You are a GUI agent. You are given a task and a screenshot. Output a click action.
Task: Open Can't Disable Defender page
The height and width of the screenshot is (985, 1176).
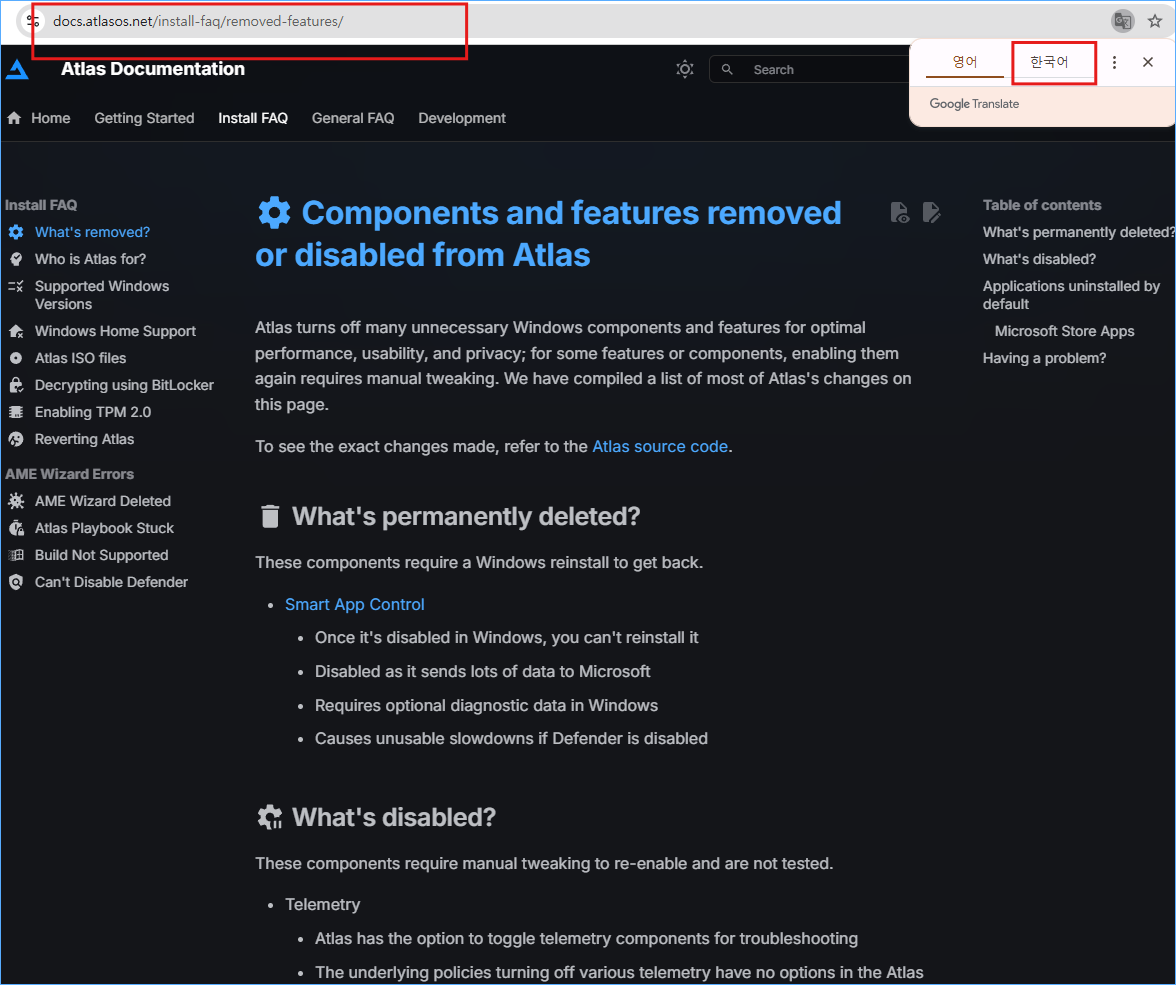[111, 582]
